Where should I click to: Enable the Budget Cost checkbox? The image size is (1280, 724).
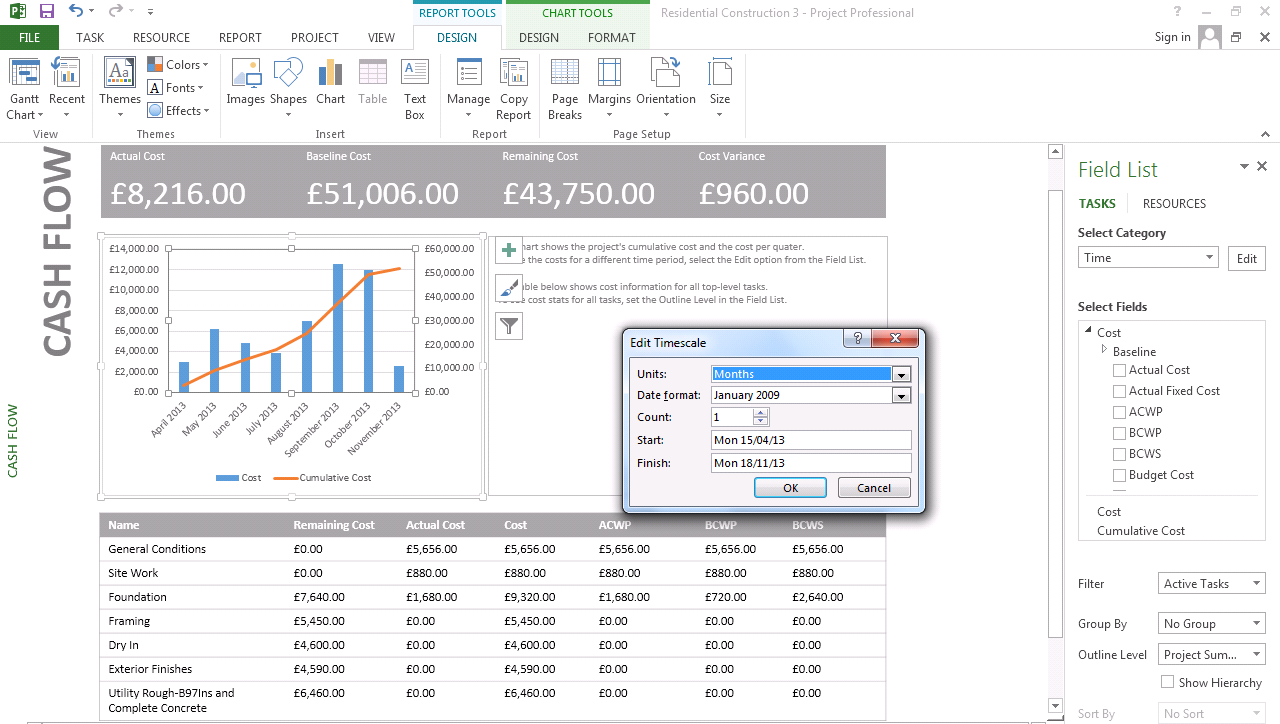click(1119, 475)
